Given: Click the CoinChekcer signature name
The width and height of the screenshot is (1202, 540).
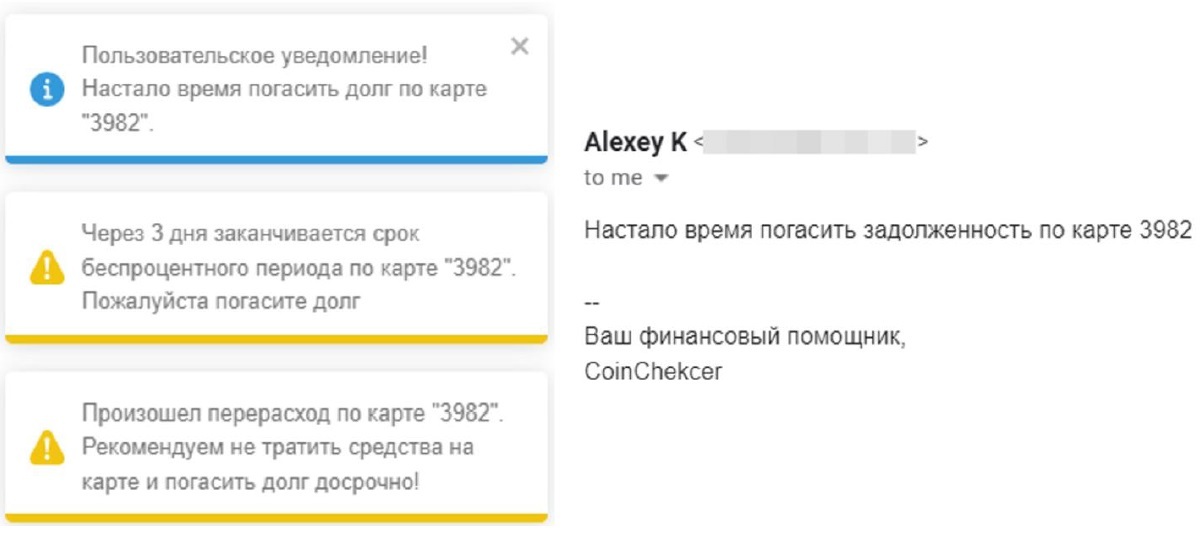Looking at the screenshot, I should coord(653,370).
